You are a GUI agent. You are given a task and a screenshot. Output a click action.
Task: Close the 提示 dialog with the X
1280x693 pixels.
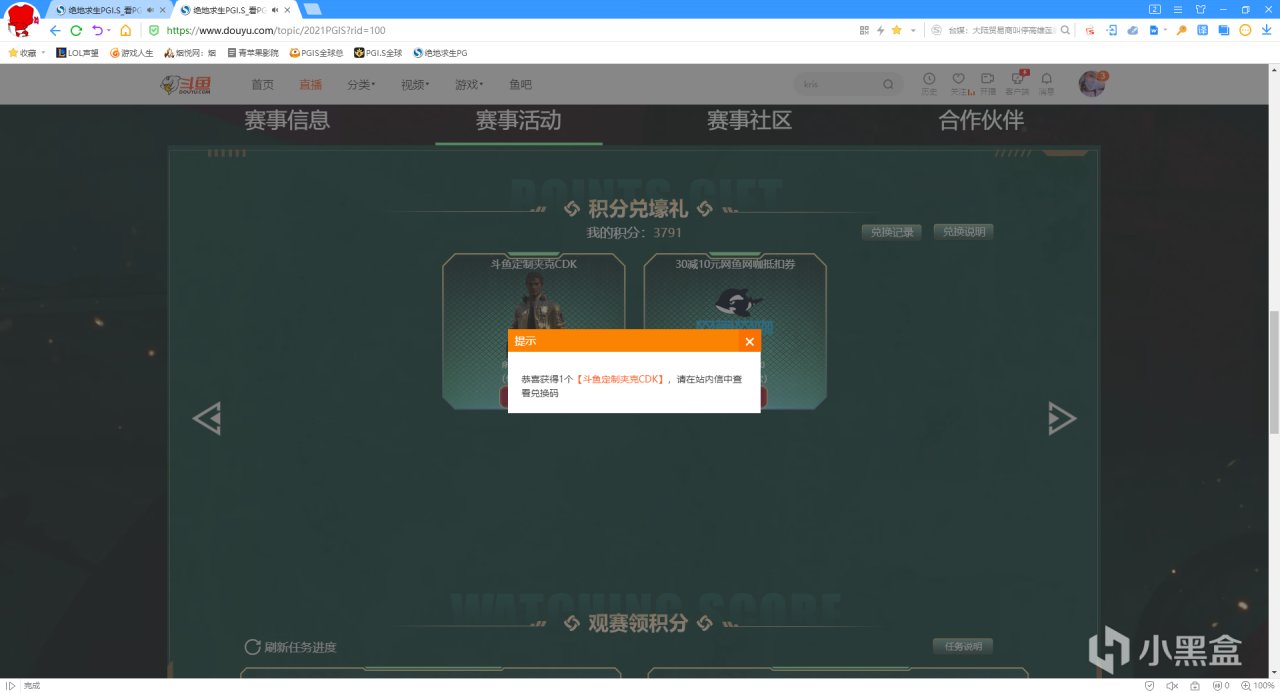pos(749,341)
